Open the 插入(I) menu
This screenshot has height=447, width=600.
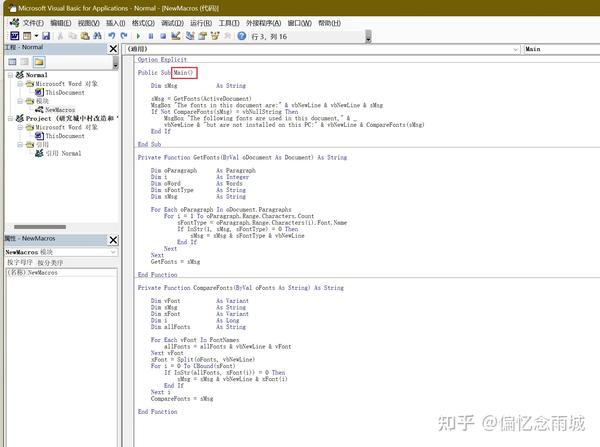point(116,23)
